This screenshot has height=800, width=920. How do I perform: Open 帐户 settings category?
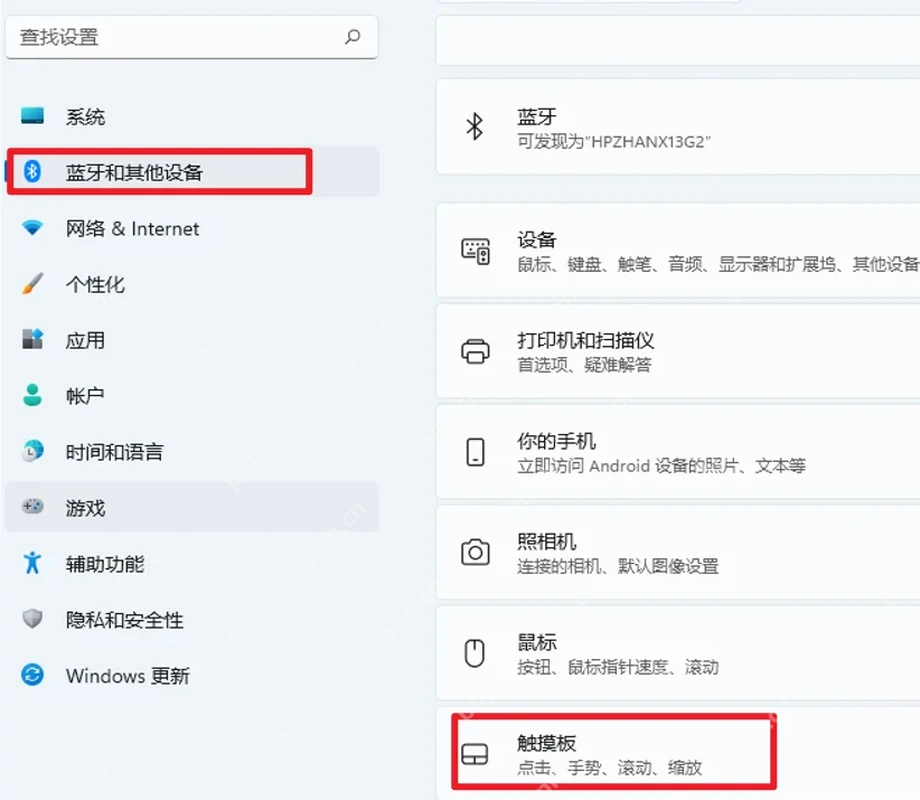(x=191, y=396)
